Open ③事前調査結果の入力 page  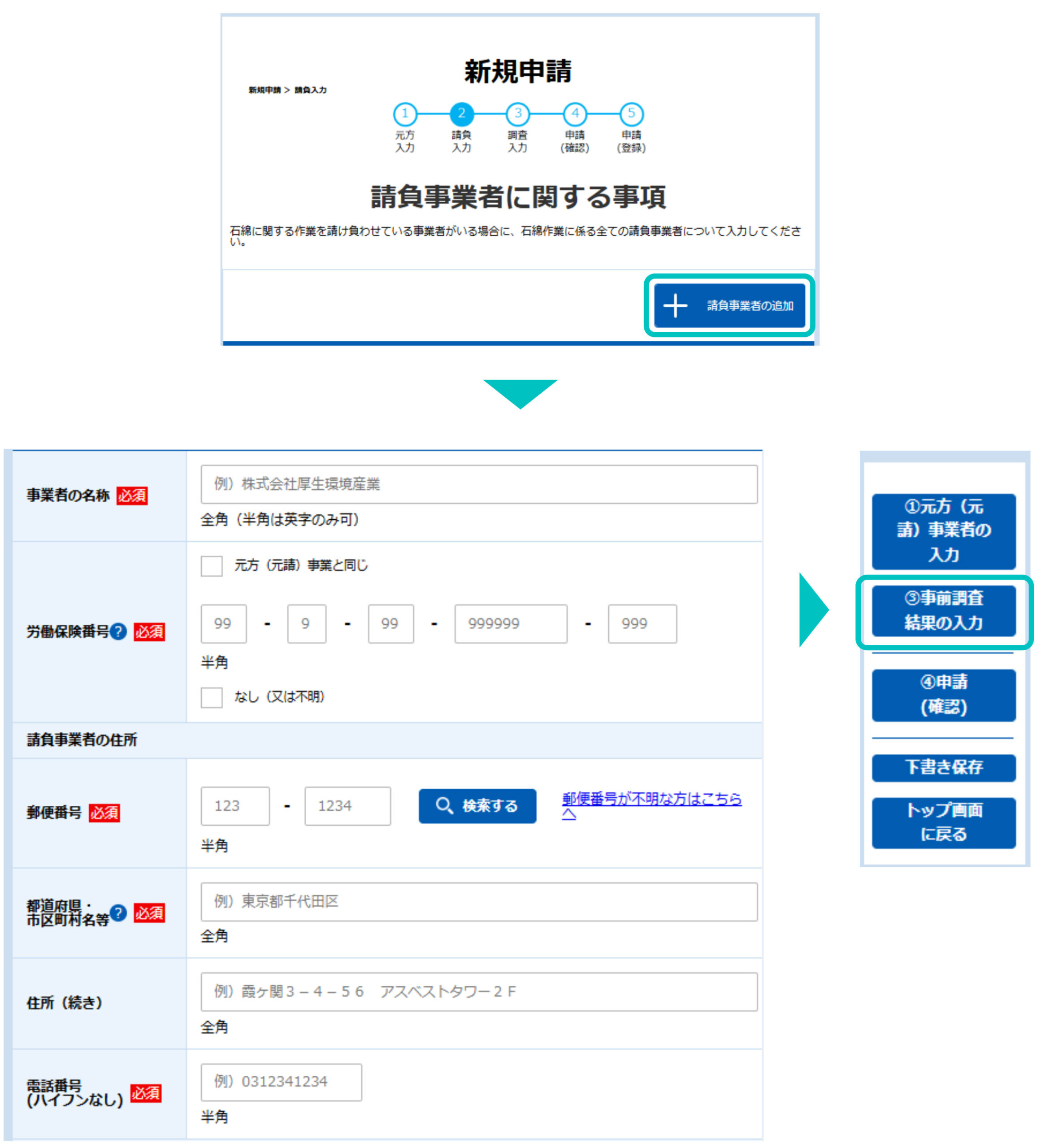click(x=943, y=610)
